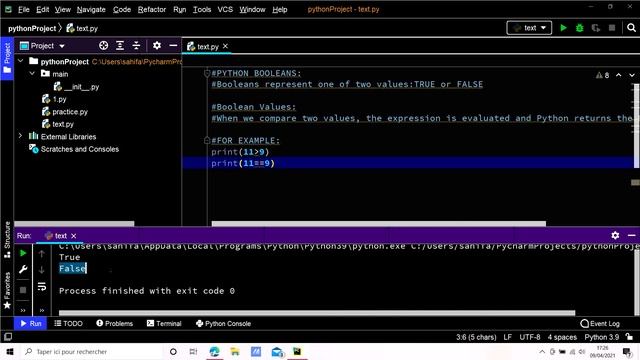Run with coverage icon in toolbar
Viewport: 640px width, 360px height.
(x=596, y=28)
